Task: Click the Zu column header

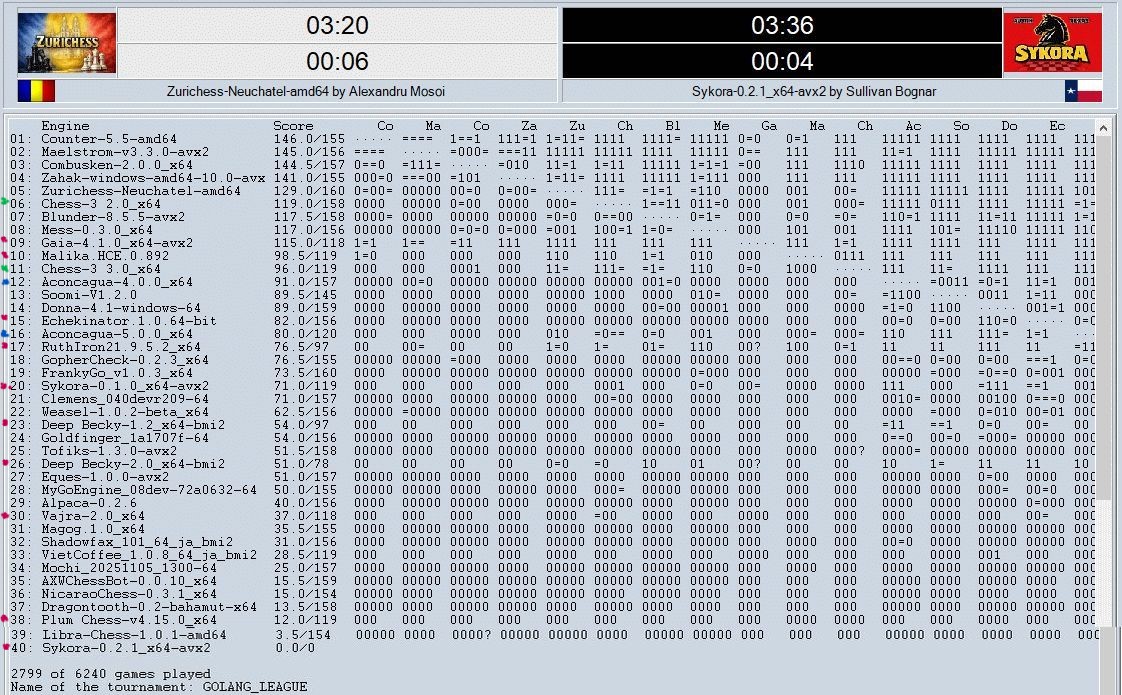Action: (x=577, y=126)
